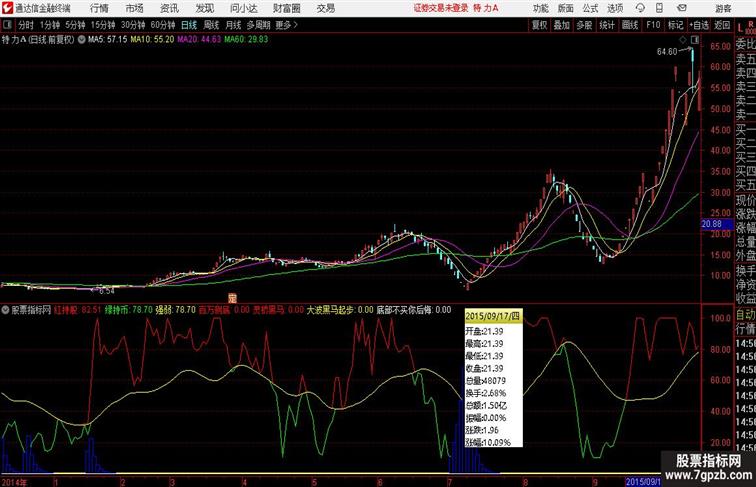Open the 公式 menu
The height and width of the screenshot is (487, 756).
click(x=591, y=8)
